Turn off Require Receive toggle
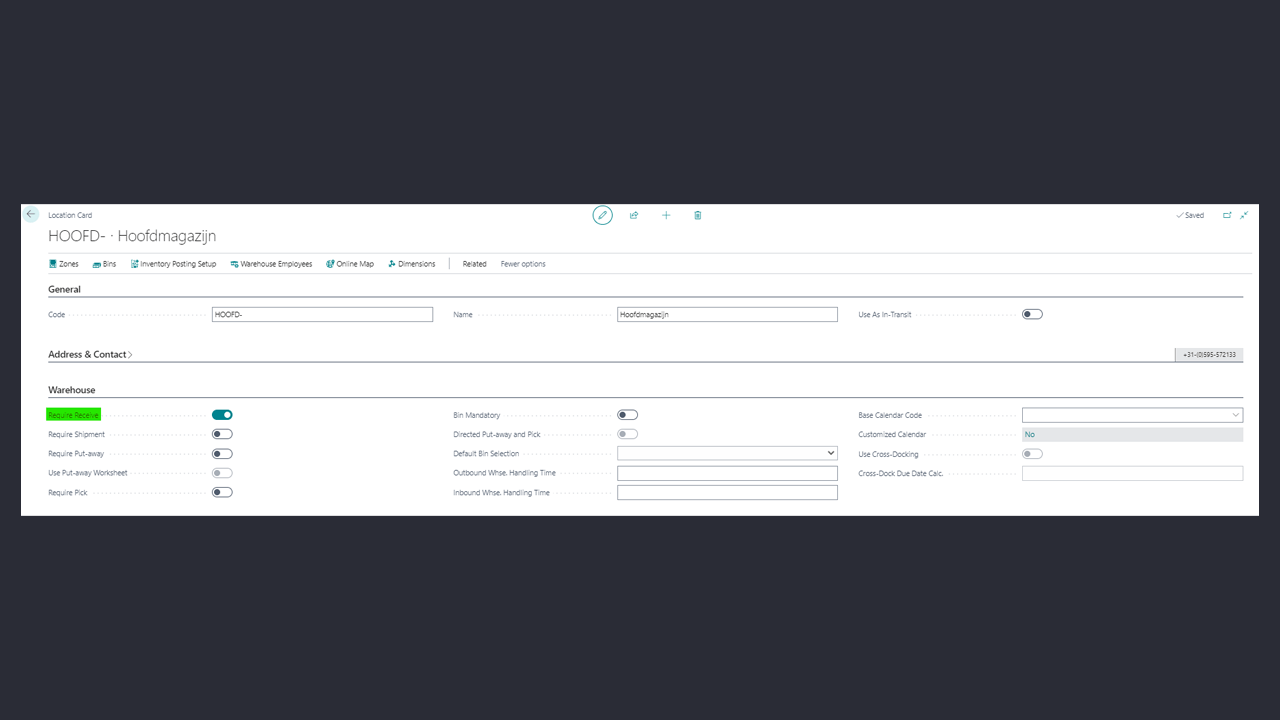1280x720 pixels. pos(222,415)
